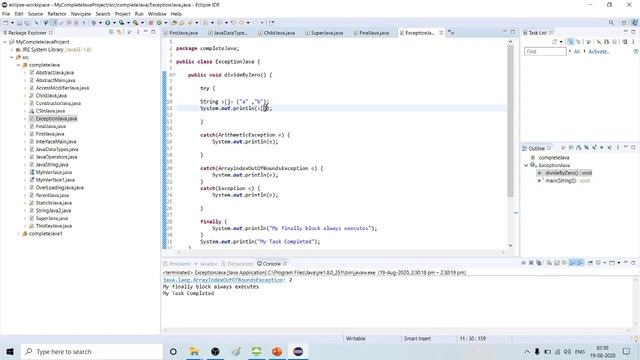640x360 pixels.
Task: Click the Find field in Task List
Action: coord(545,52)
